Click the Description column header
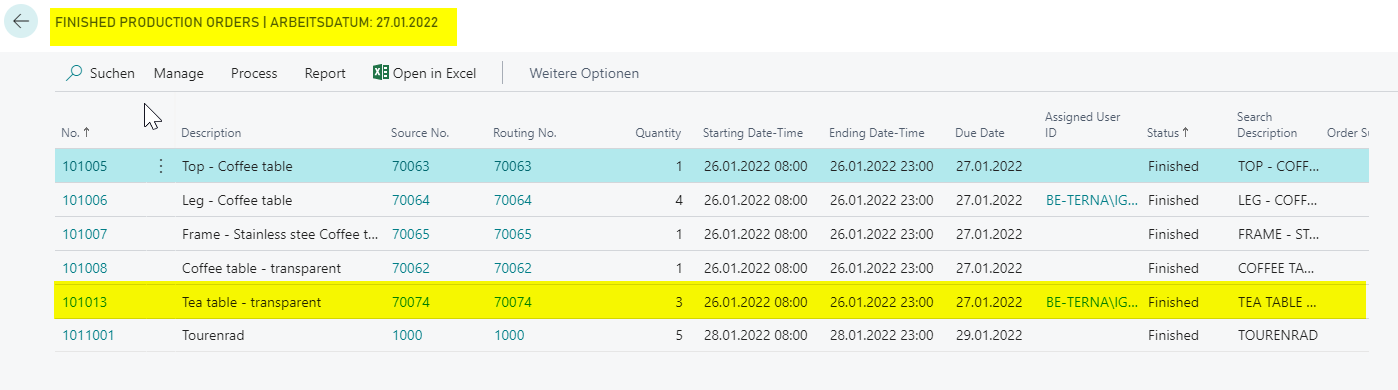Viewport: 1398px width, 390px height. [x=211, y=133]
